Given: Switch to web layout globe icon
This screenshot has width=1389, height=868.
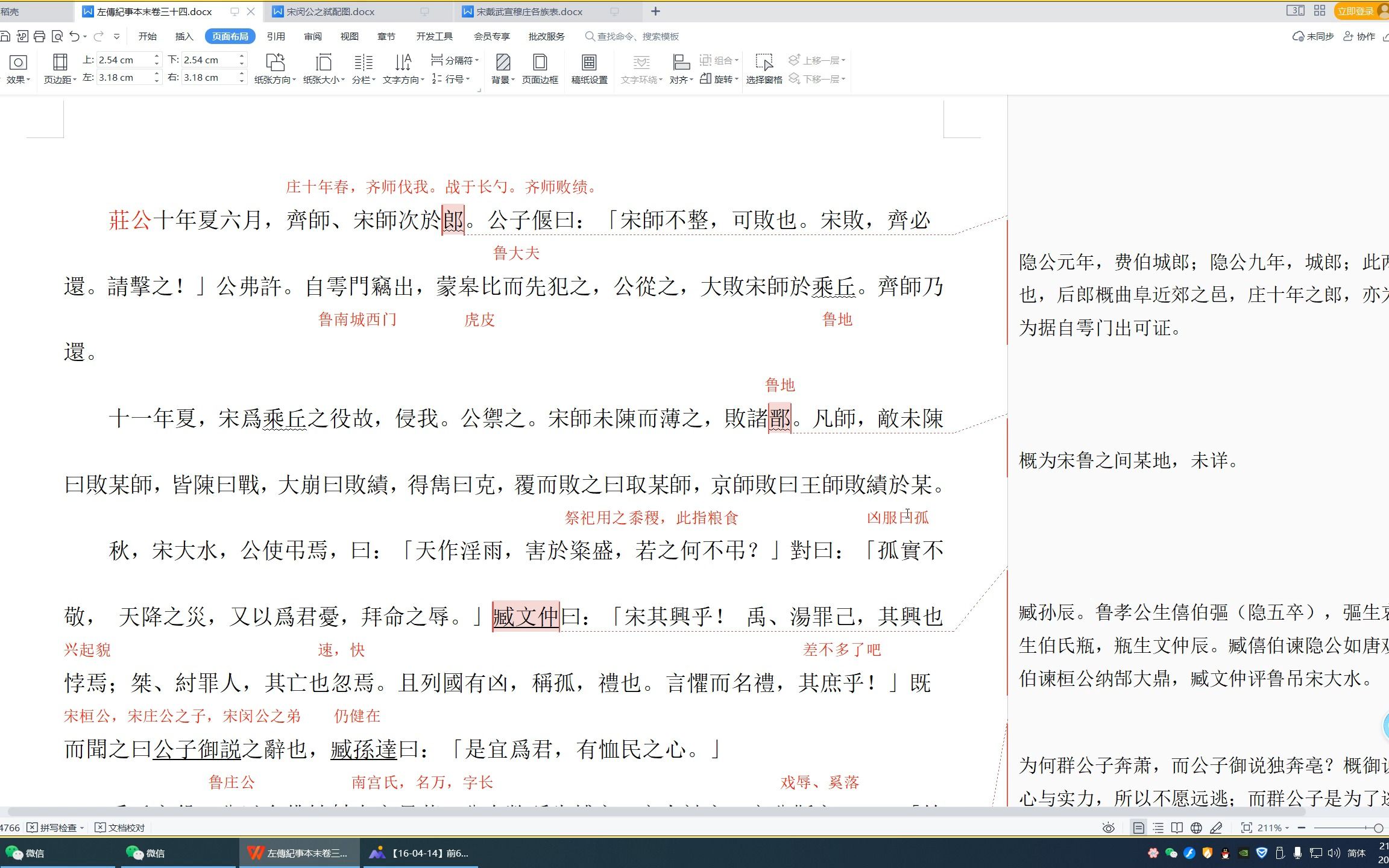Looking at the screenshot, I should click(1196, 828).
